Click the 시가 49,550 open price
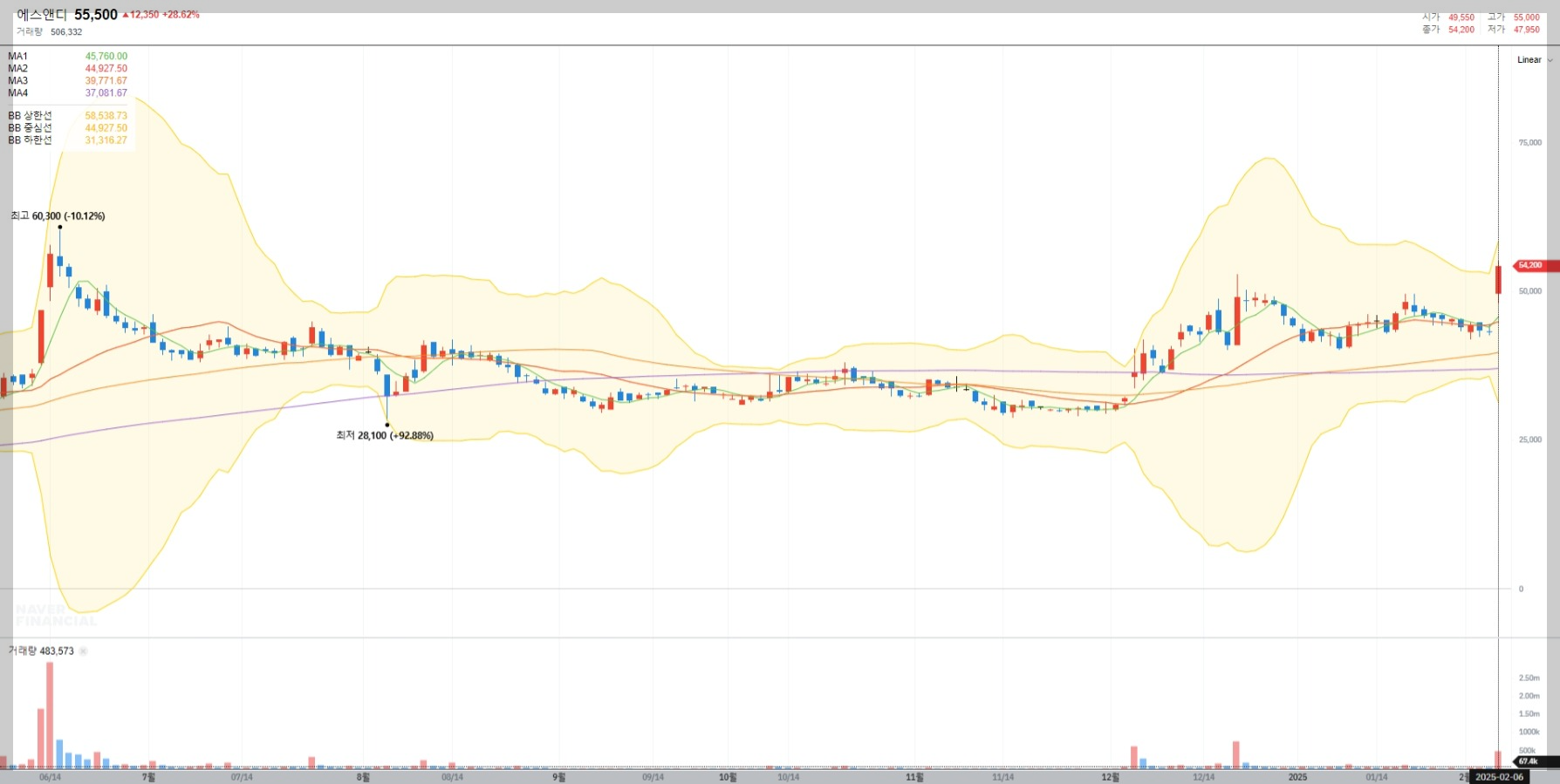 tap(1448, 17)
